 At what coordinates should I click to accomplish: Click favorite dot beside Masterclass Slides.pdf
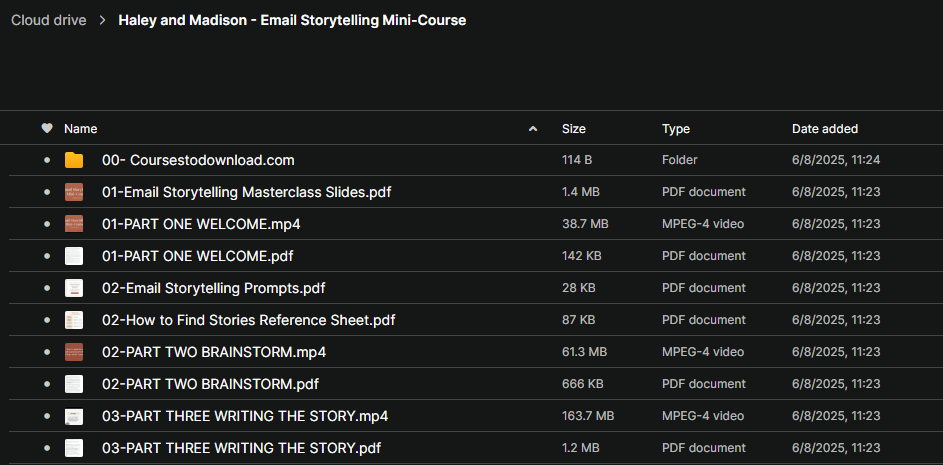[47, 192]
